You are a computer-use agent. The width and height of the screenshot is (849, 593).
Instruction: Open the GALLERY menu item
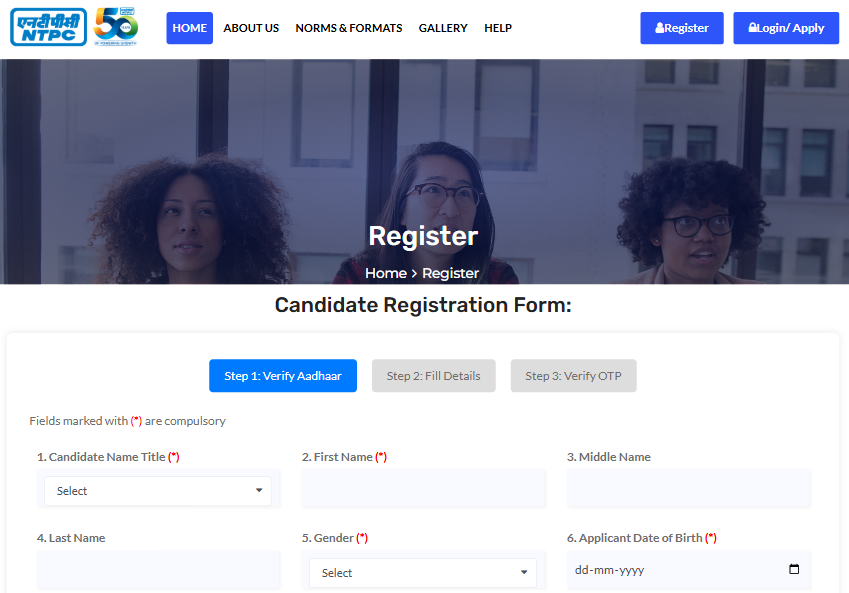[x=443, y=28]
